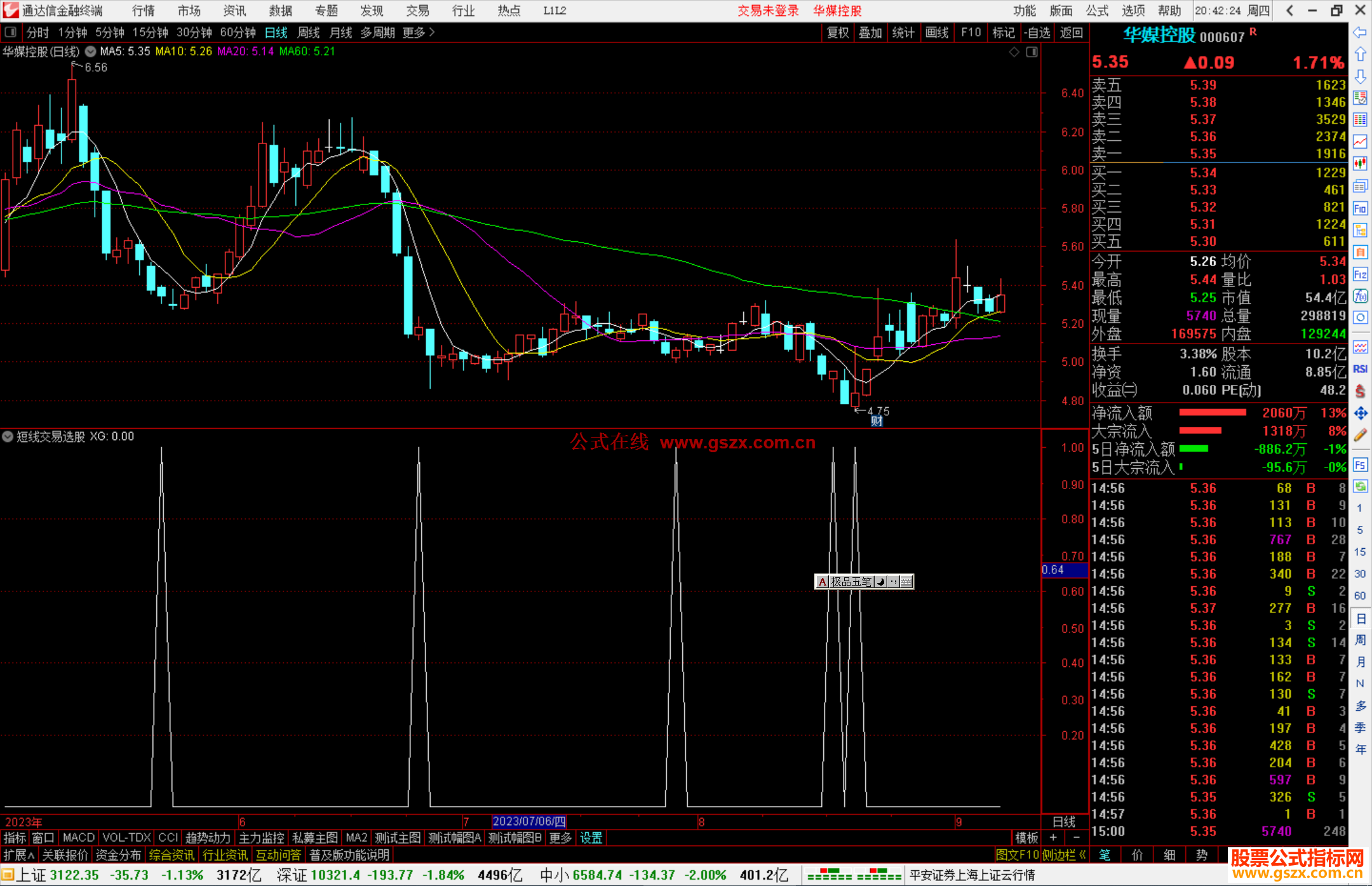Click the candlestick chart icon in sidebar
Image resolution: width=1372 pixels, height=886 pixels.
[x=1360, y=163]
